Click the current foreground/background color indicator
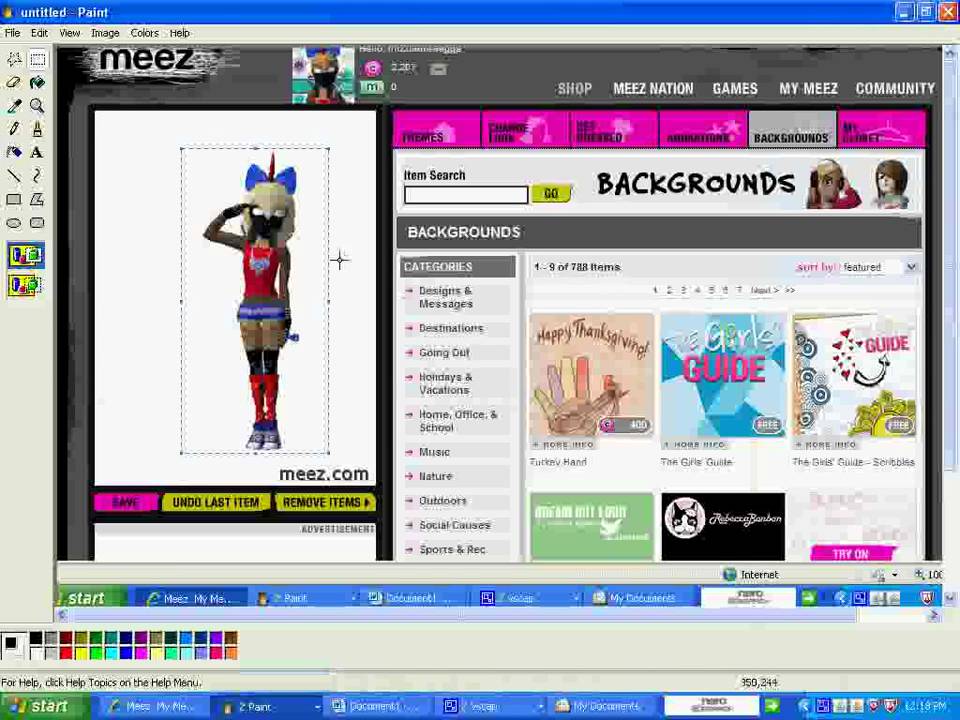The height and width of the screenshot is (720, 960). pos(12,645)
